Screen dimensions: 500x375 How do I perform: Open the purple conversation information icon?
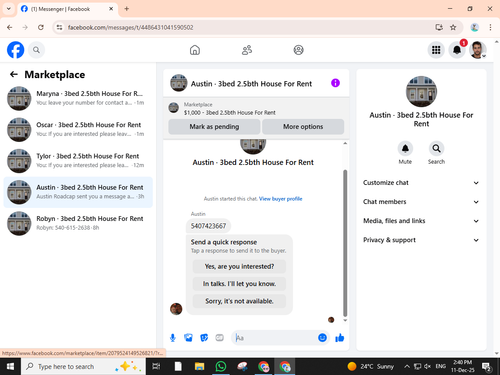(x=335, y=83)
